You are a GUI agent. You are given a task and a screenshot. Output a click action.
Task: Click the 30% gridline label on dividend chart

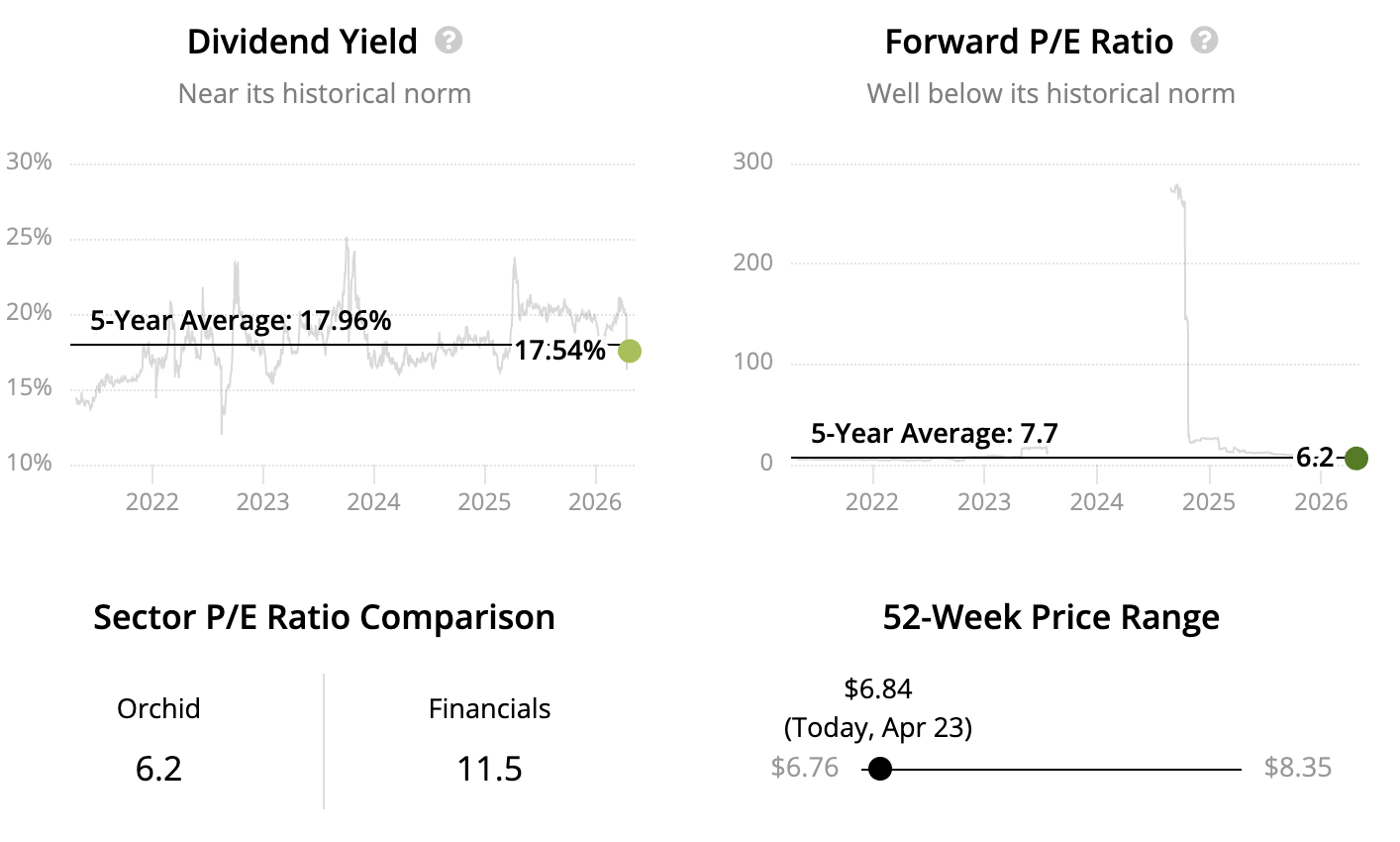pyautogui.click(x=29, y=161)
